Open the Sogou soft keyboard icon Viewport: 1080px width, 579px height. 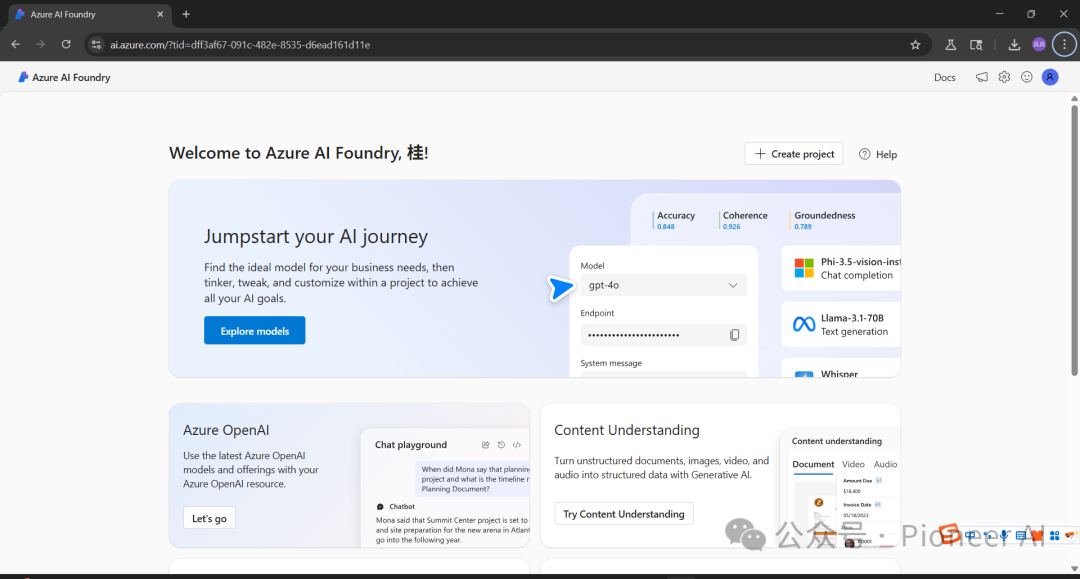point(1021,535)
